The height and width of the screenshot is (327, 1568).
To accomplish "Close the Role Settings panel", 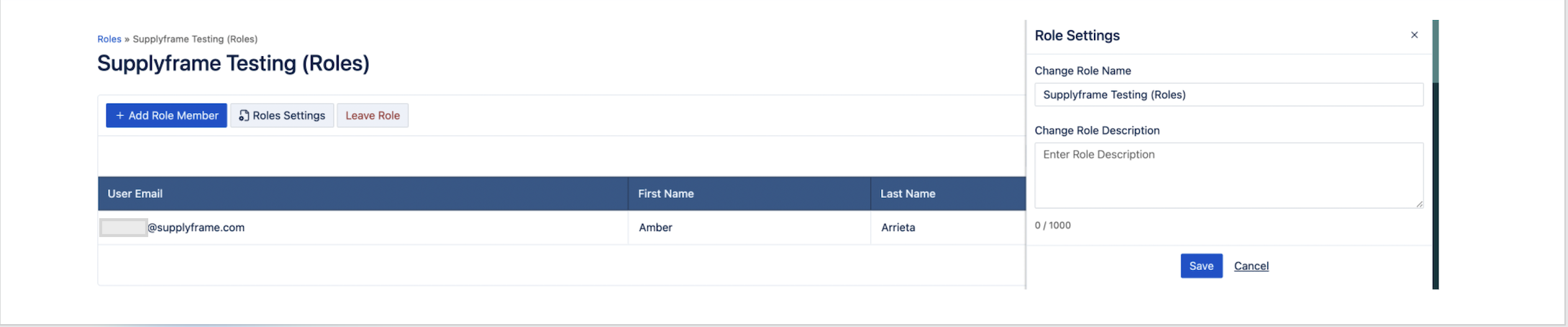I will (x=1414, y=35).
